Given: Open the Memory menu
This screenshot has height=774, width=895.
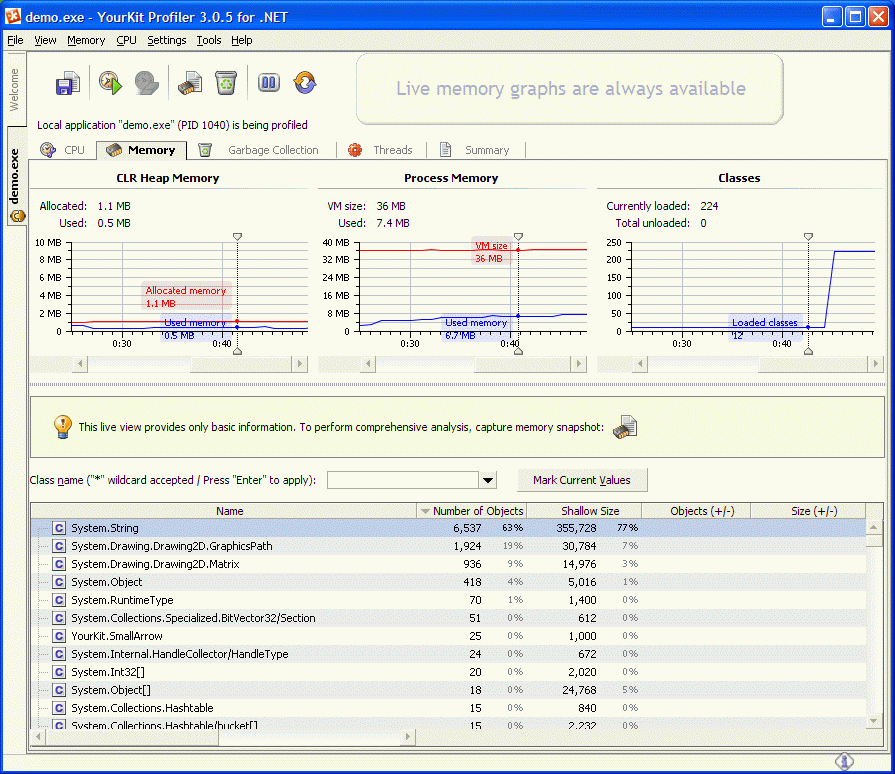Looking at the screenshot, I should point(86,40).
